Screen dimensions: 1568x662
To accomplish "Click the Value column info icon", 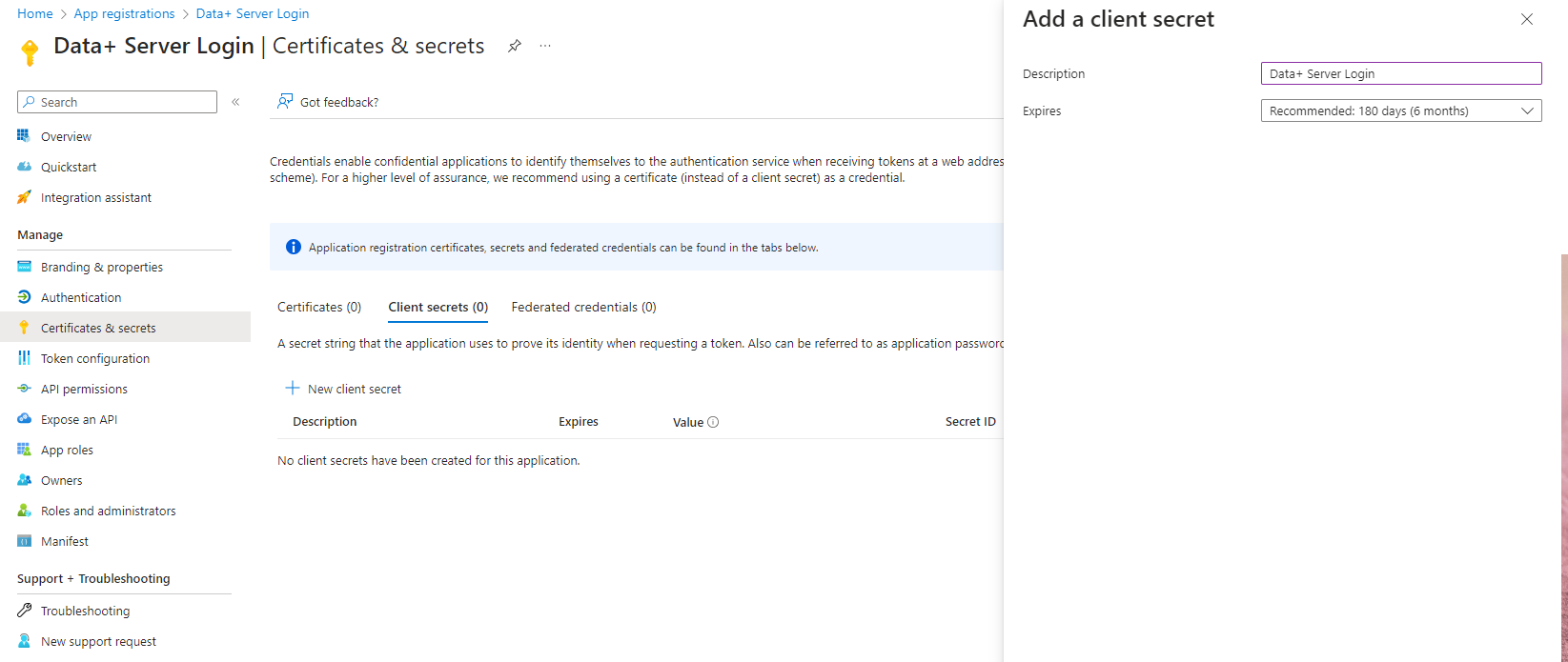I will pos(713,422).
